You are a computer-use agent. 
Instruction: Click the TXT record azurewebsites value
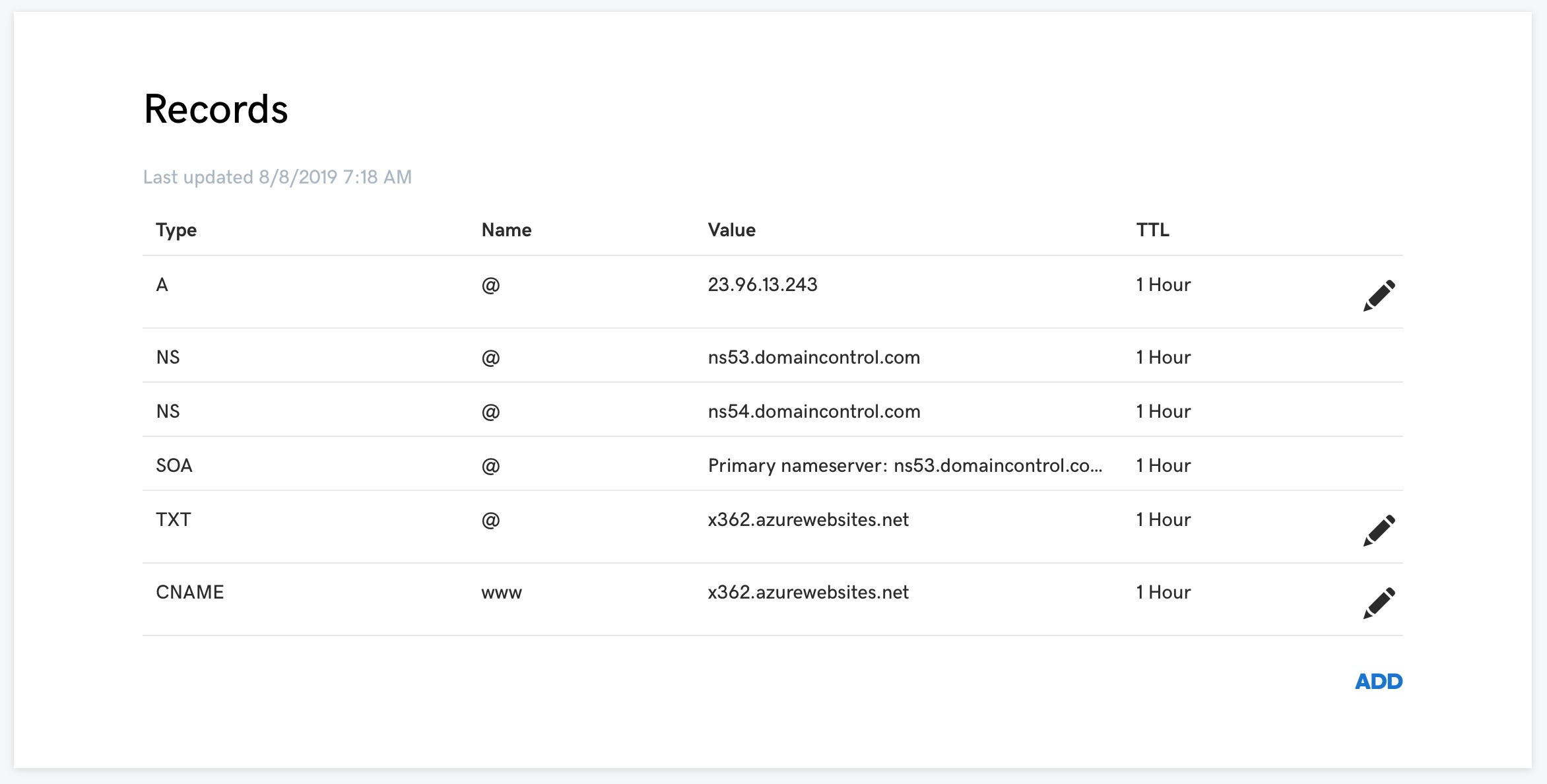(808, 519)
